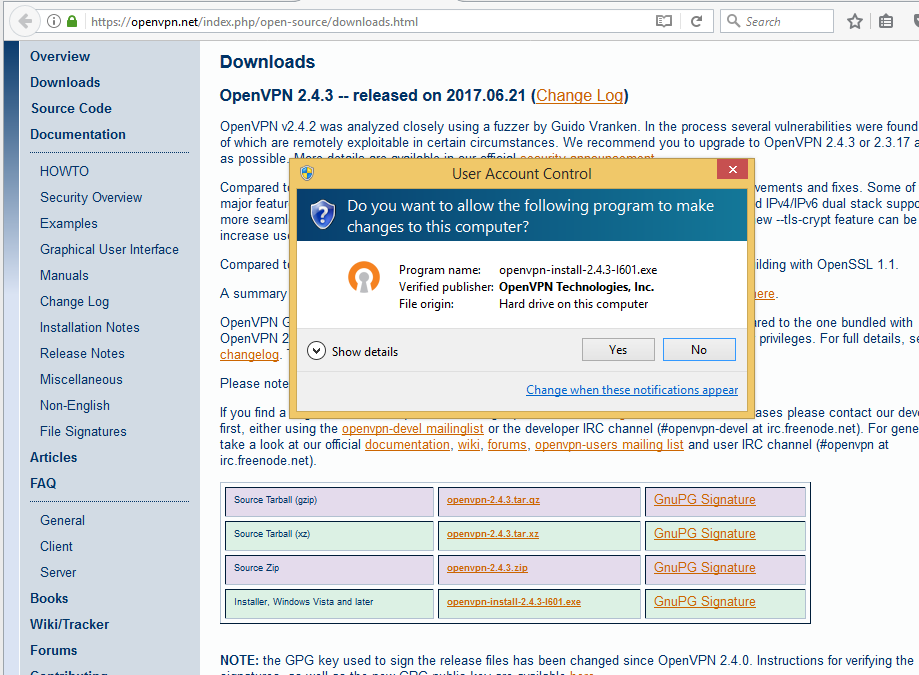Click the green secure padlock icon
This screenshot has width=919, height=675.
[72, 22]
